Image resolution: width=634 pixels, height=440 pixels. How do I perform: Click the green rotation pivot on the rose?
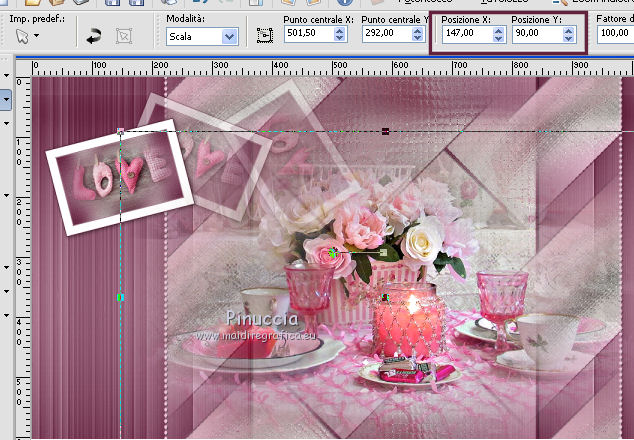click(333, 253)
